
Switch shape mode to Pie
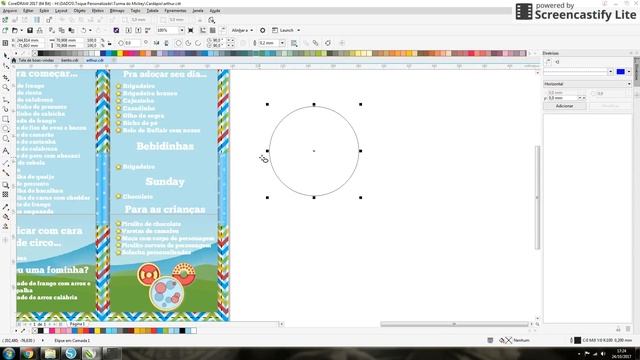click(188, 43)
